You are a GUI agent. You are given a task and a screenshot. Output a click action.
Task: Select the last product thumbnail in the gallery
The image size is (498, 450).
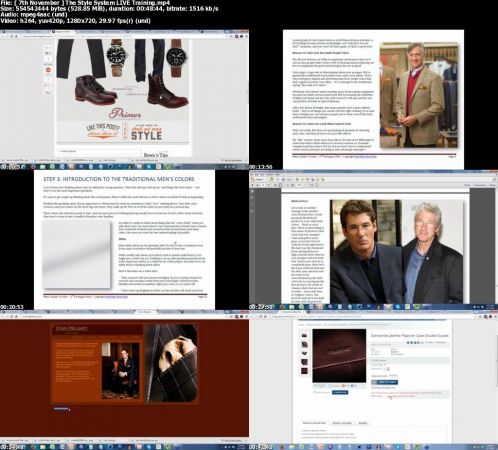click(304, 371)
